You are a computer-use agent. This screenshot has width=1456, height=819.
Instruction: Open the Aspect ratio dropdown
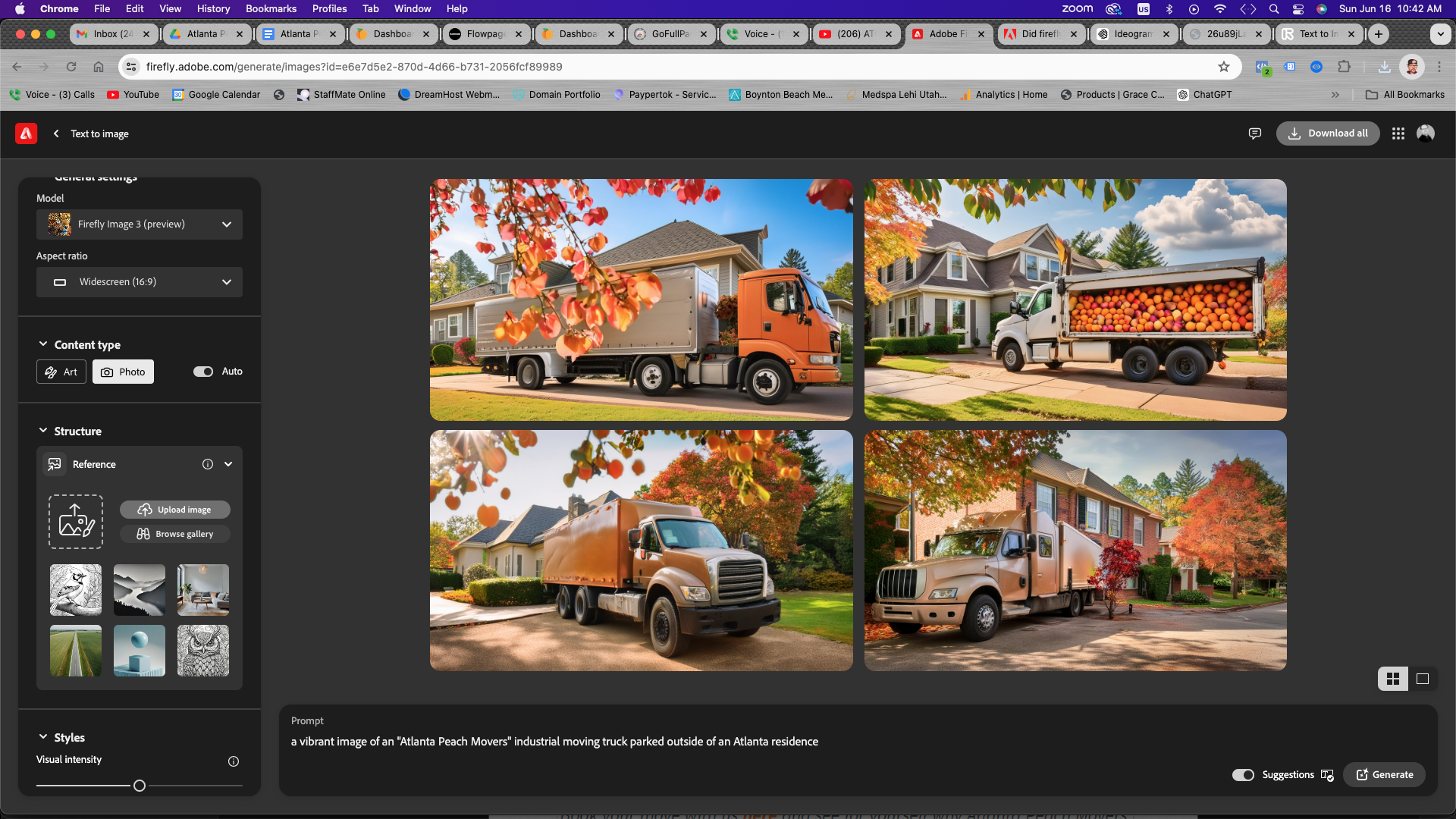[140, 281]
